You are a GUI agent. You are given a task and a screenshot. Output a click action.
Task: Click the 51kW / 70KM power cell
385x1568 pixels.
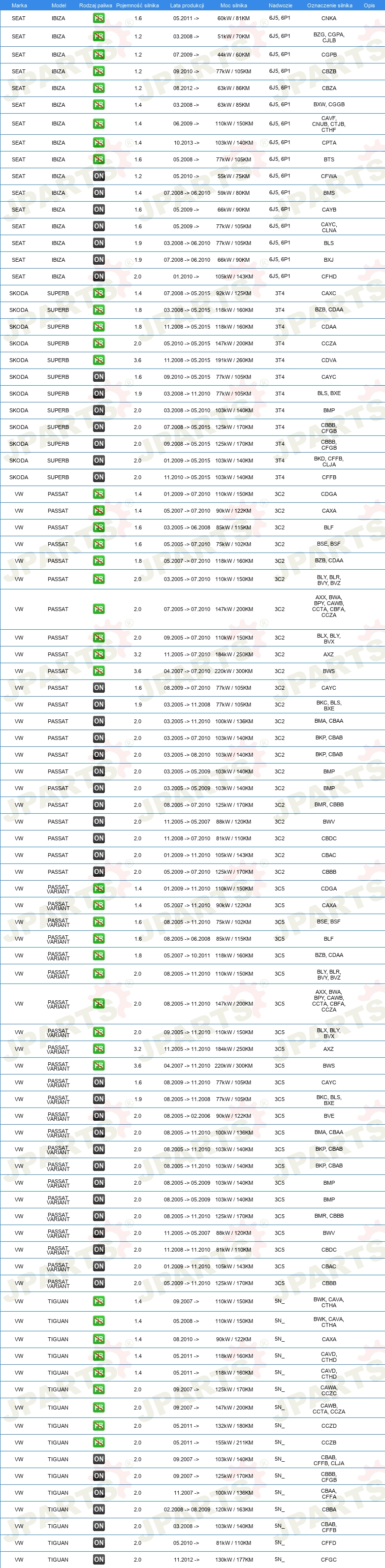click(234, 36)
